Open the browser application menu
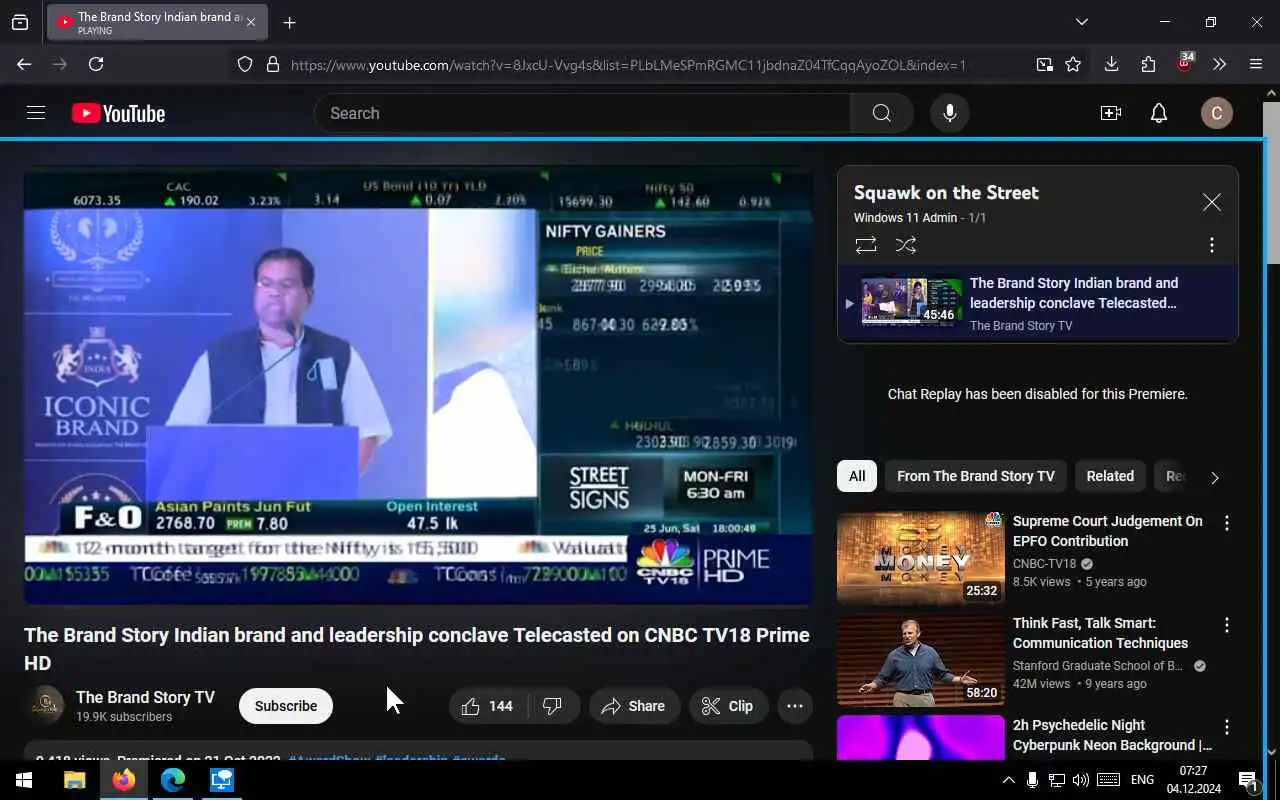Screen dimensions: 1280x800 point(1256,64)
